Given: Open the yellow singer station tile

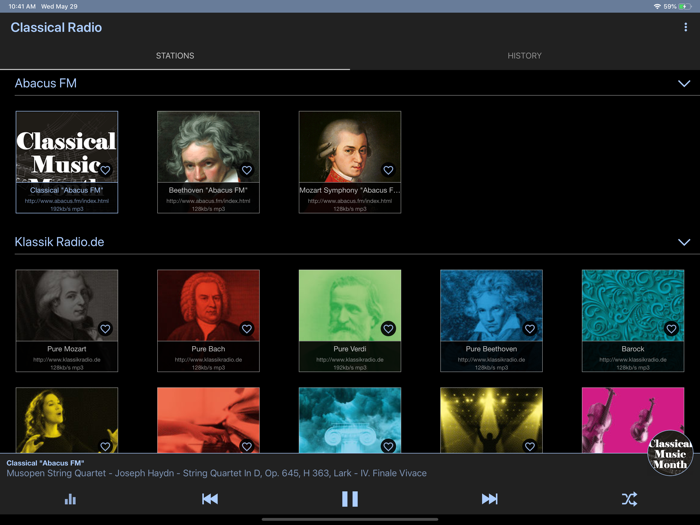Looking at the screenshot, I should point(67,420).
